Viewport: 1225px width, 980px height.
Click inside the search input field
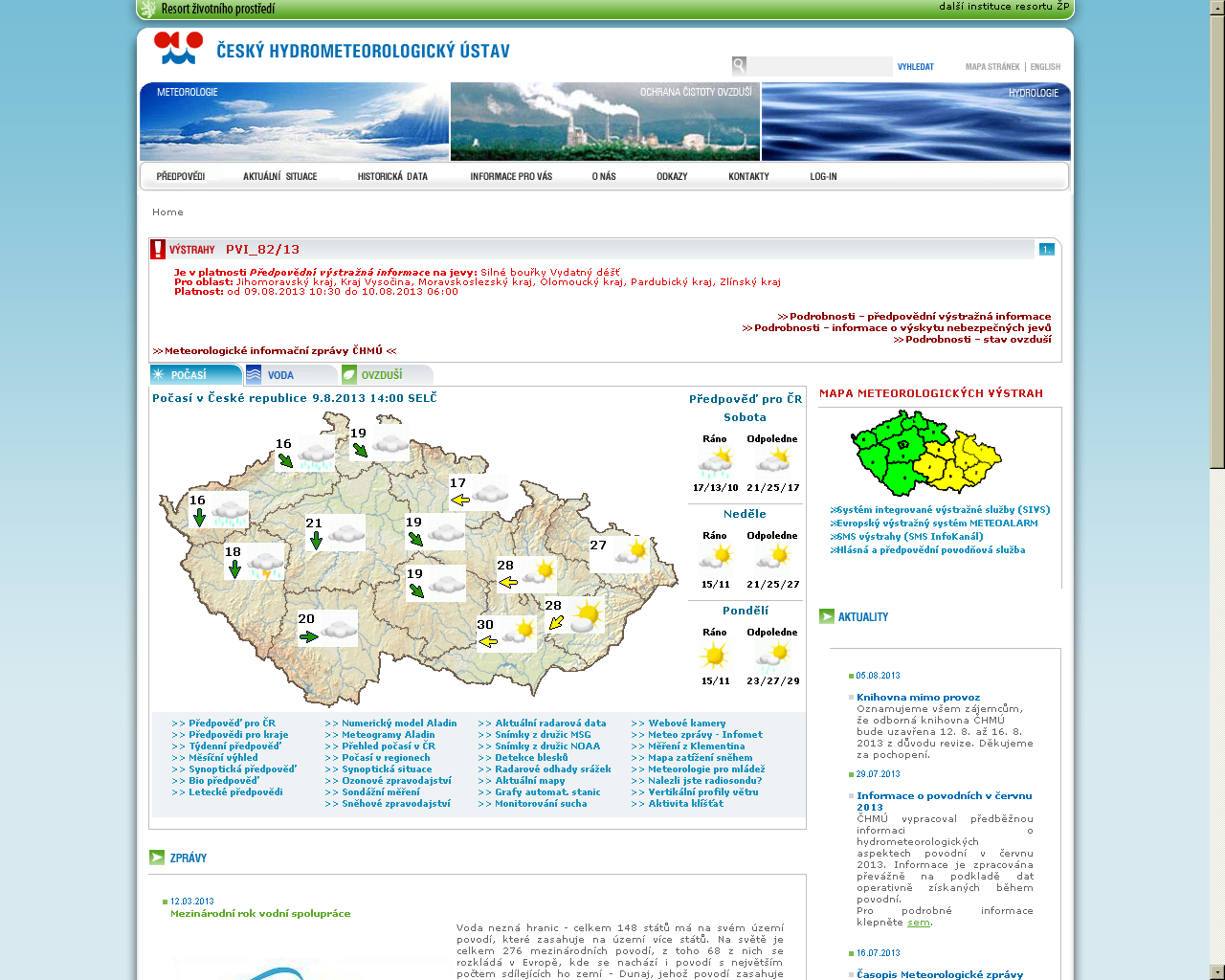click(x=818, y=66)
